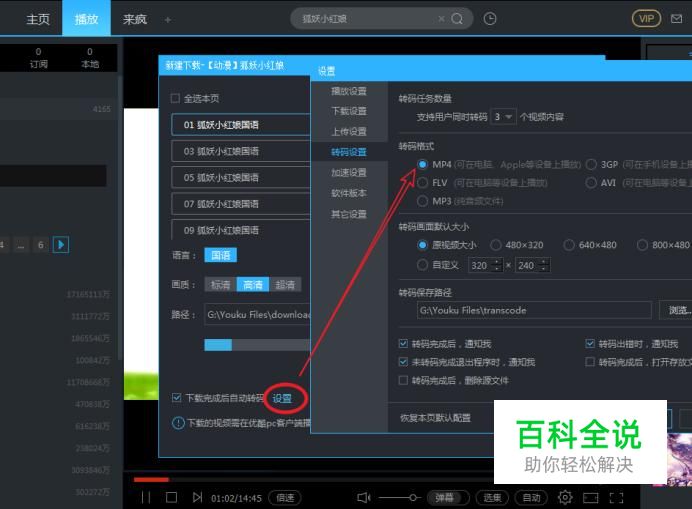Open 加速设置 in settings sidebar
This screenshot has width=692, height=509.
click(349, 173)
